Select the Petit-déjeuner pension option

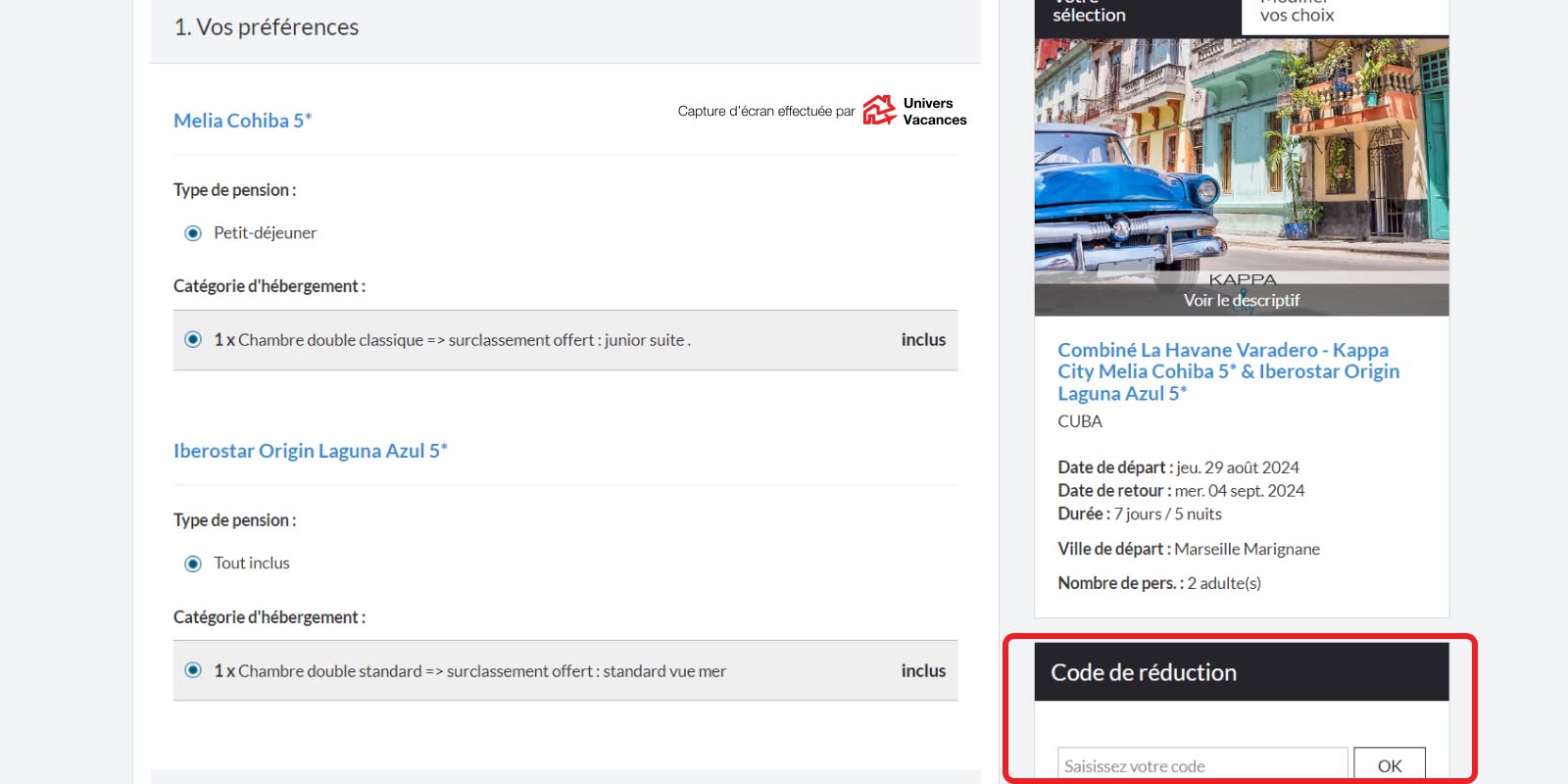pyautogui.click(x=193, y=233)
